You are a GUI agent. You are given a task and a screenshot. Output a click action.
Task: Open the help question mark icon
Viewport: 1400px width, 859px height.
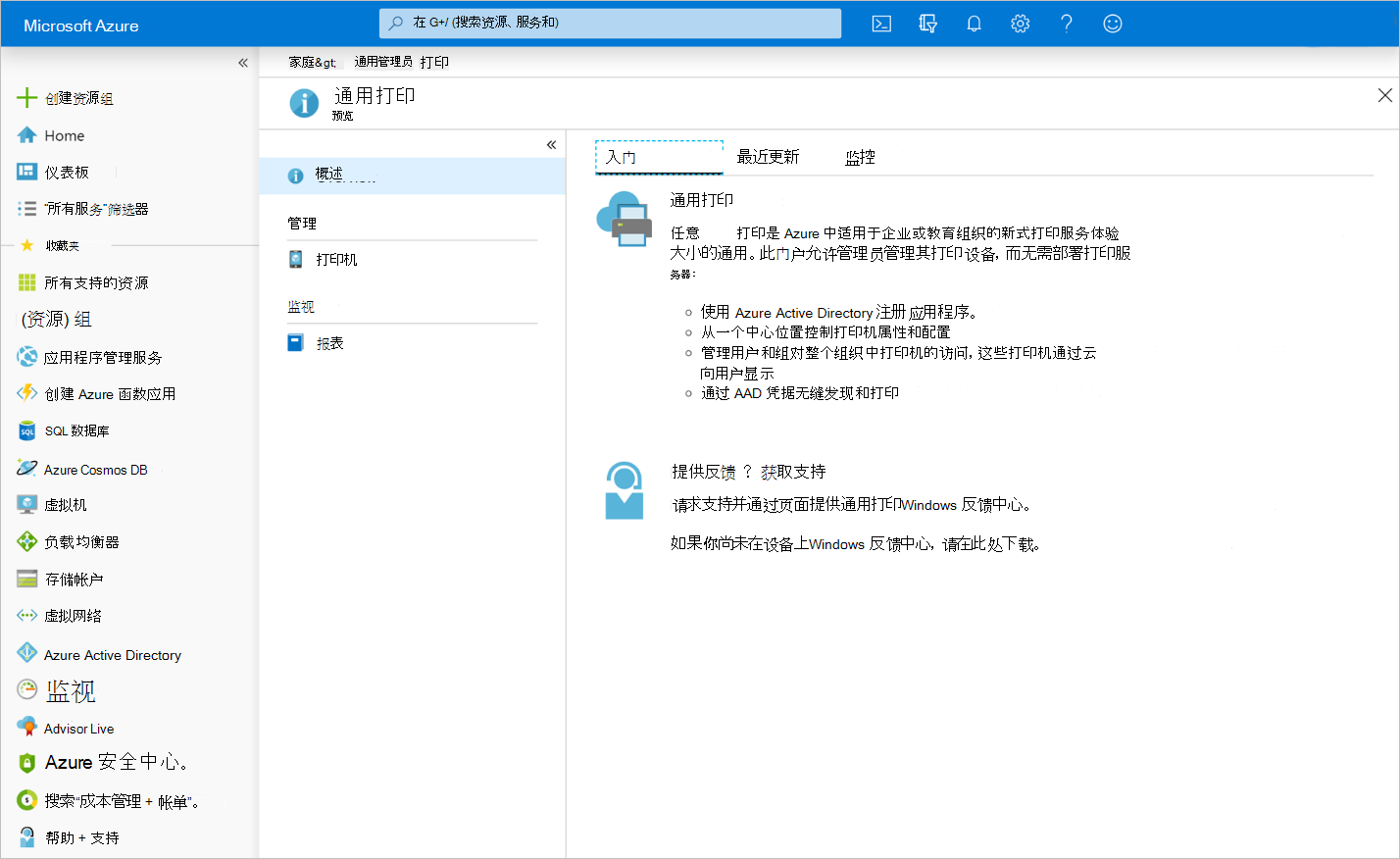pyautogui.click(x=1066, y=24)
